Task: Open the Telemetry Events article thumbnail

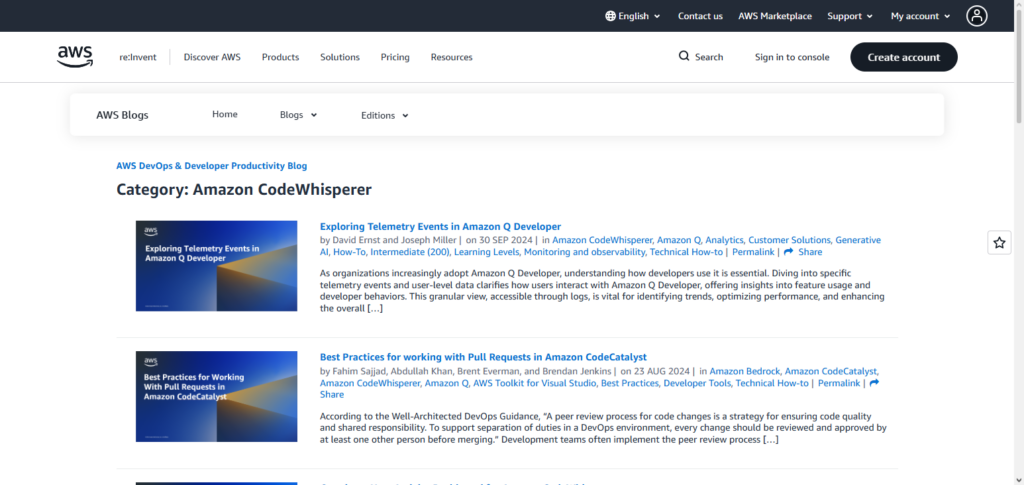Action: coord(216,266)
